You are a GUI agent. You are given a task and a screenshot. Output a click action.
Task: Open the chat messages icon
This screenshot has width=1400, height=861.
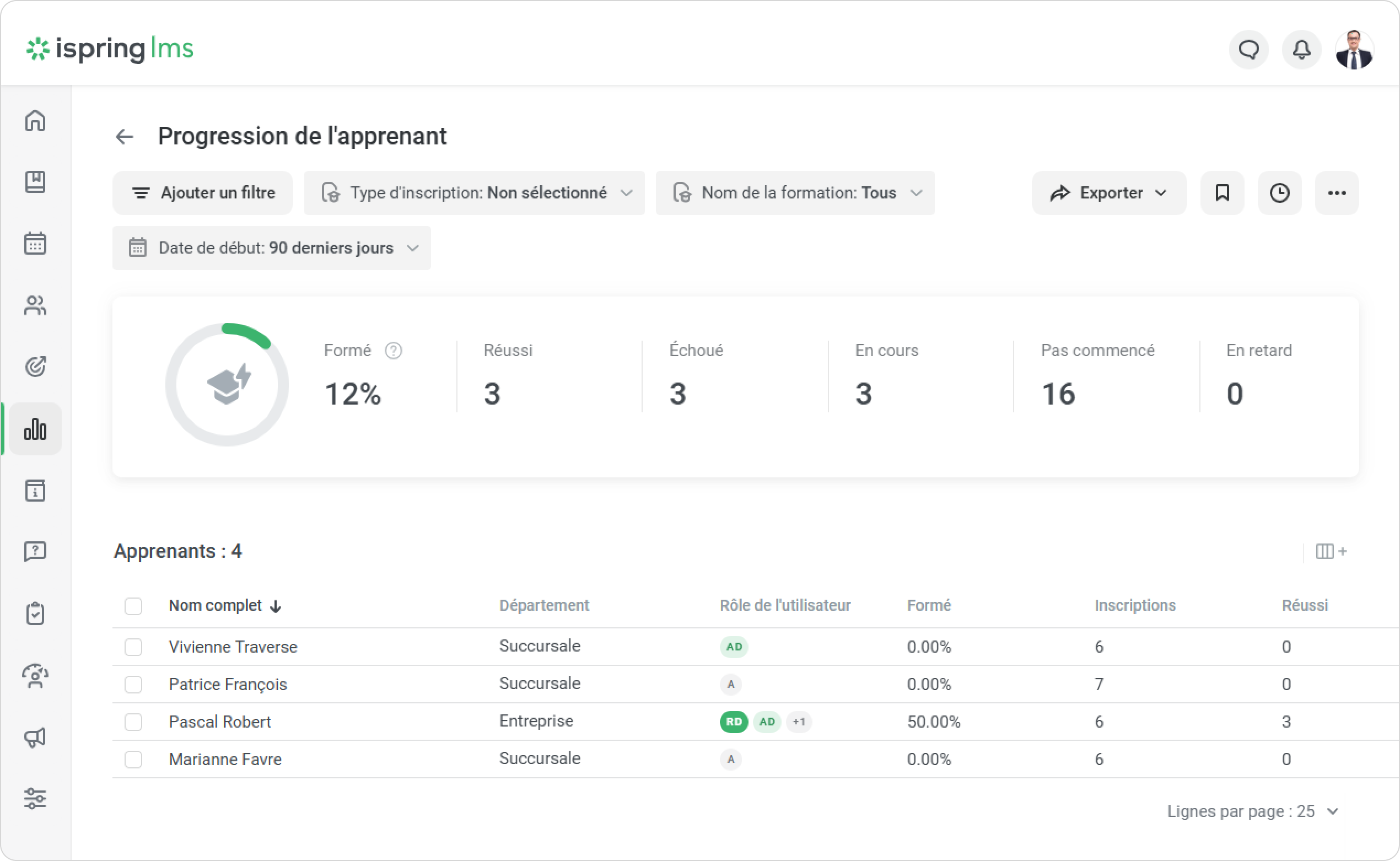tap(1248, 50)
